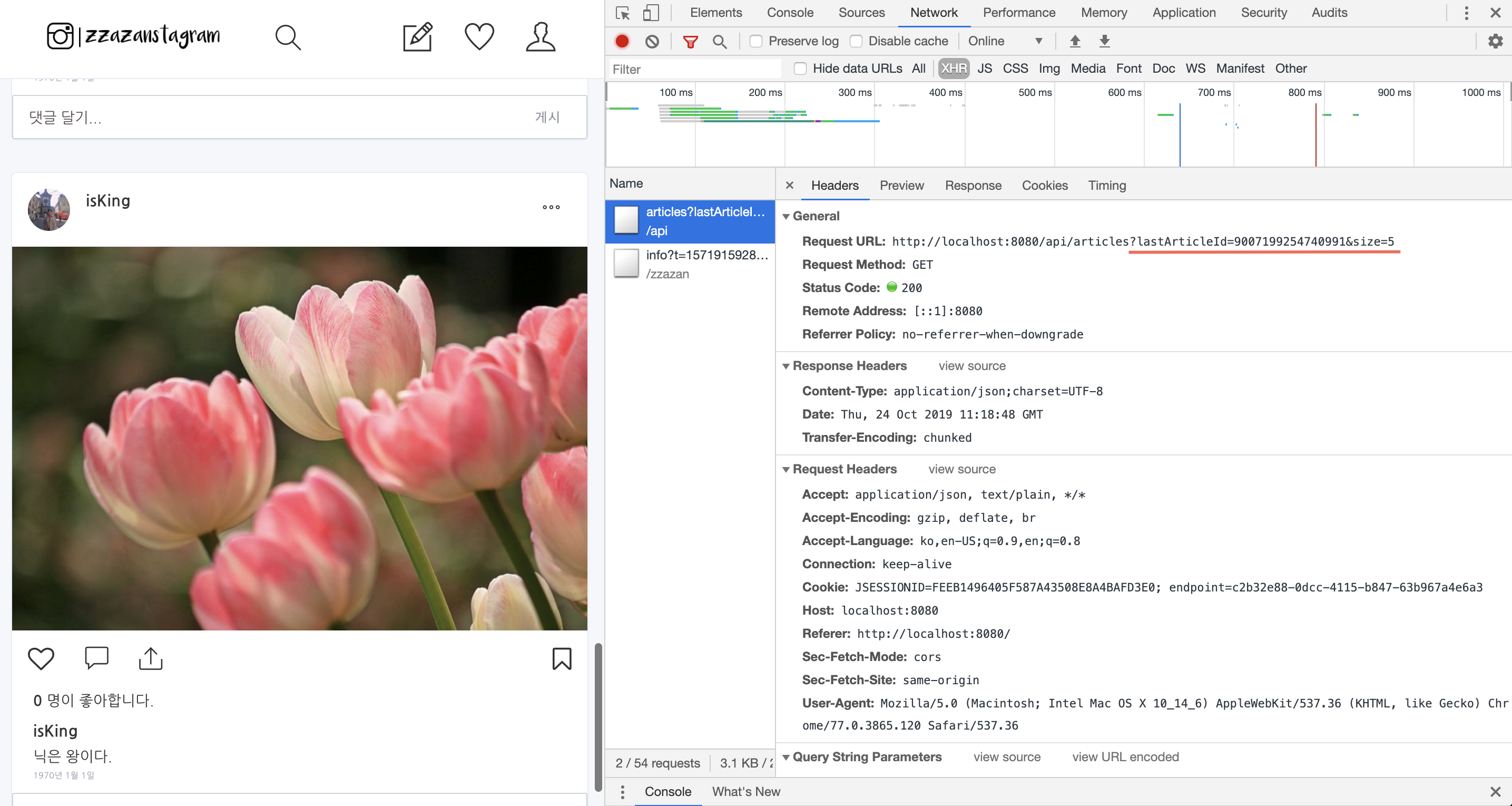1512x806 pixels.
Task: Click view URL encoded link
Action: click(x=1125, y=756)
